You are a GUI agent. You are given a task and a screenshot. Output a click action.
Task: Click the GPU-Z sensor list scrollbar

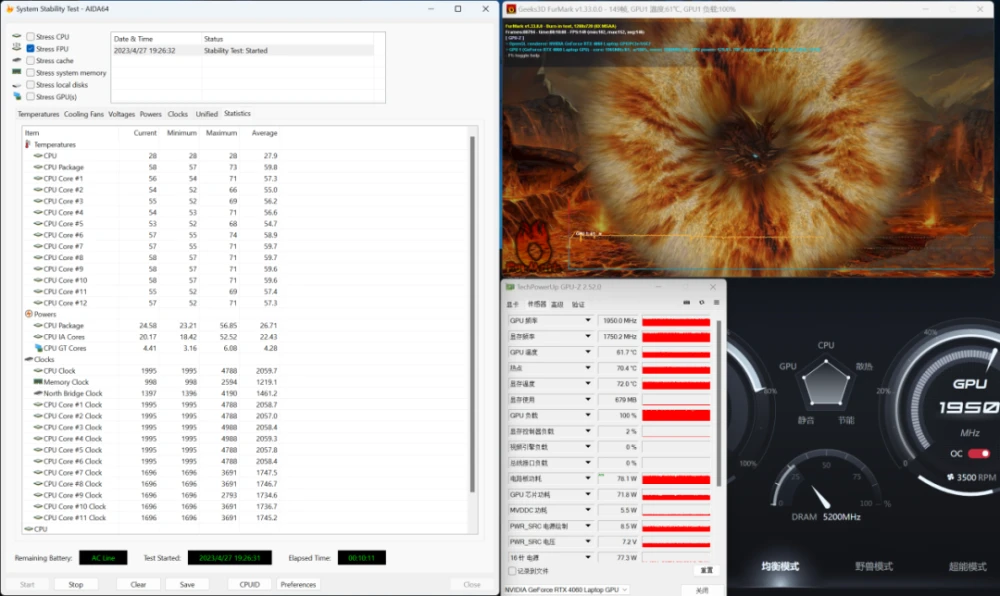tap(719, 403)
